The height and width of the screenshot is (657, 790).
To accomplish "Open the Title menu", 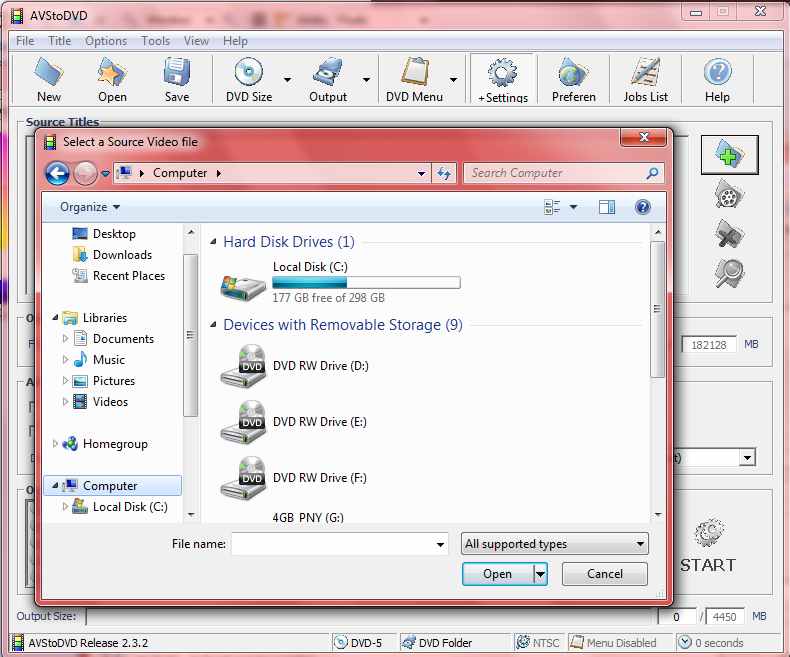I will pos(59,41).
